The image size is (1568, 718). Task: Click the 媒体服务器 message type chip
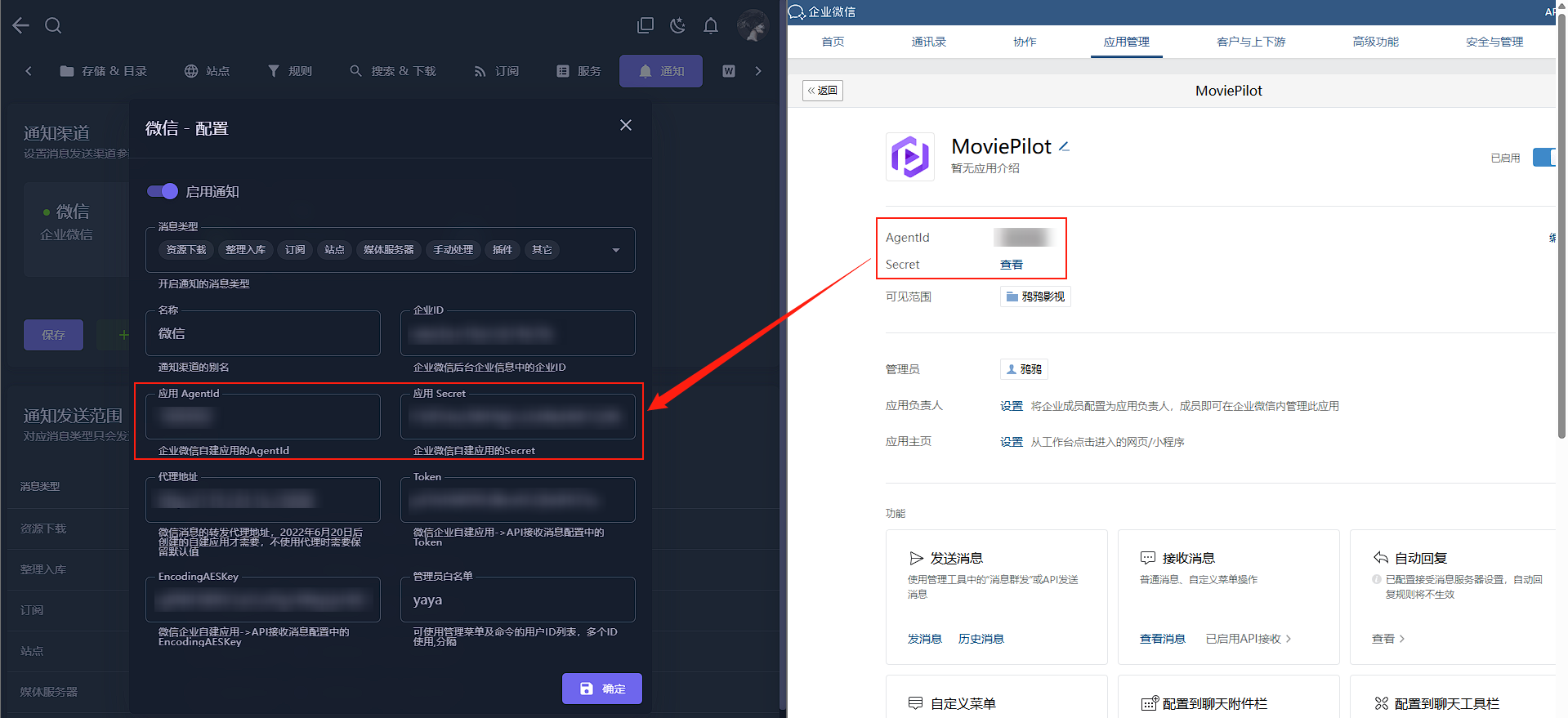tap(389, 250)
